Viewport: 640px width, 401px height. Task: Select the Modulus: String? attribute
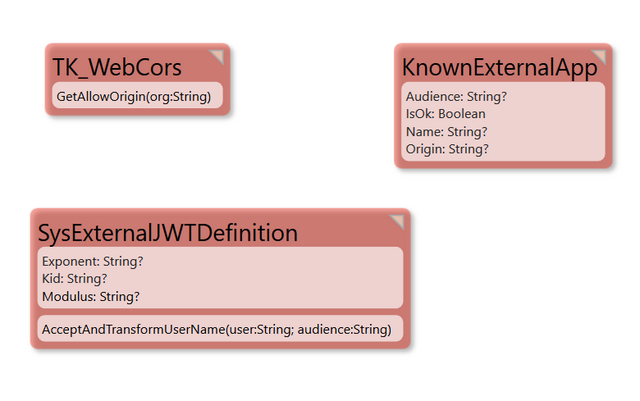click(x=91, y=296)
